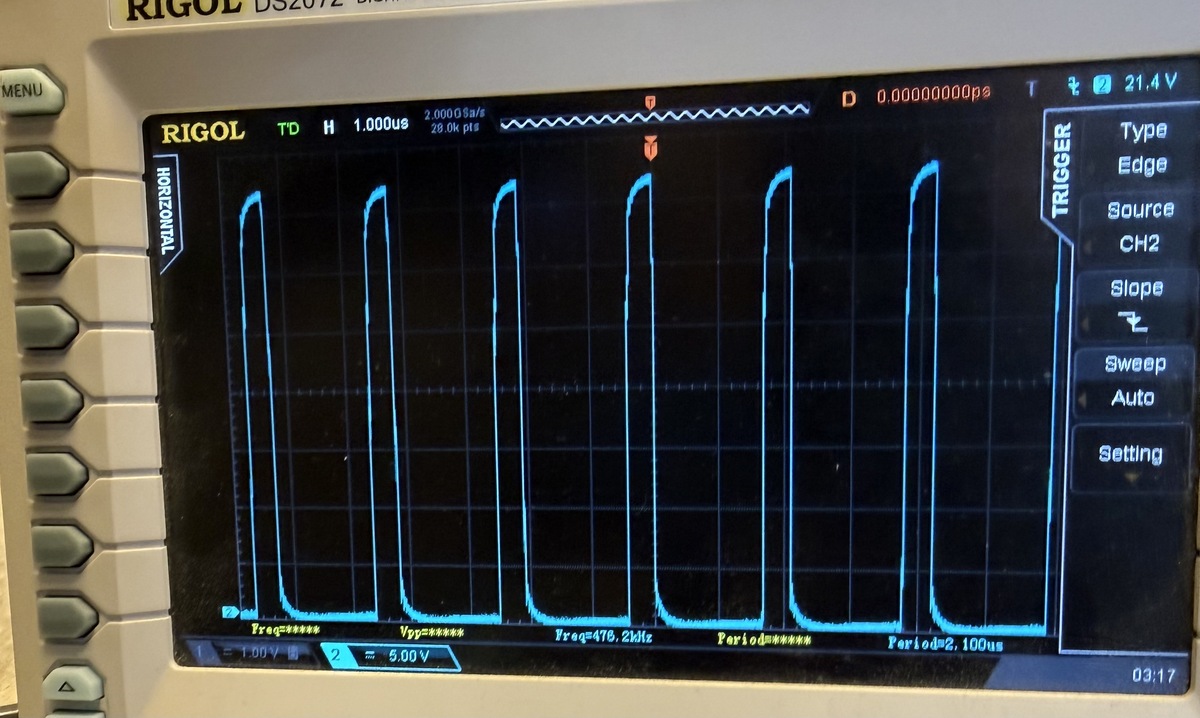Image resolution: width=1200 pixels, height=718 pixels.
Task: Switch the Sweep Auto mode
Action: [x=1135, y=380]
